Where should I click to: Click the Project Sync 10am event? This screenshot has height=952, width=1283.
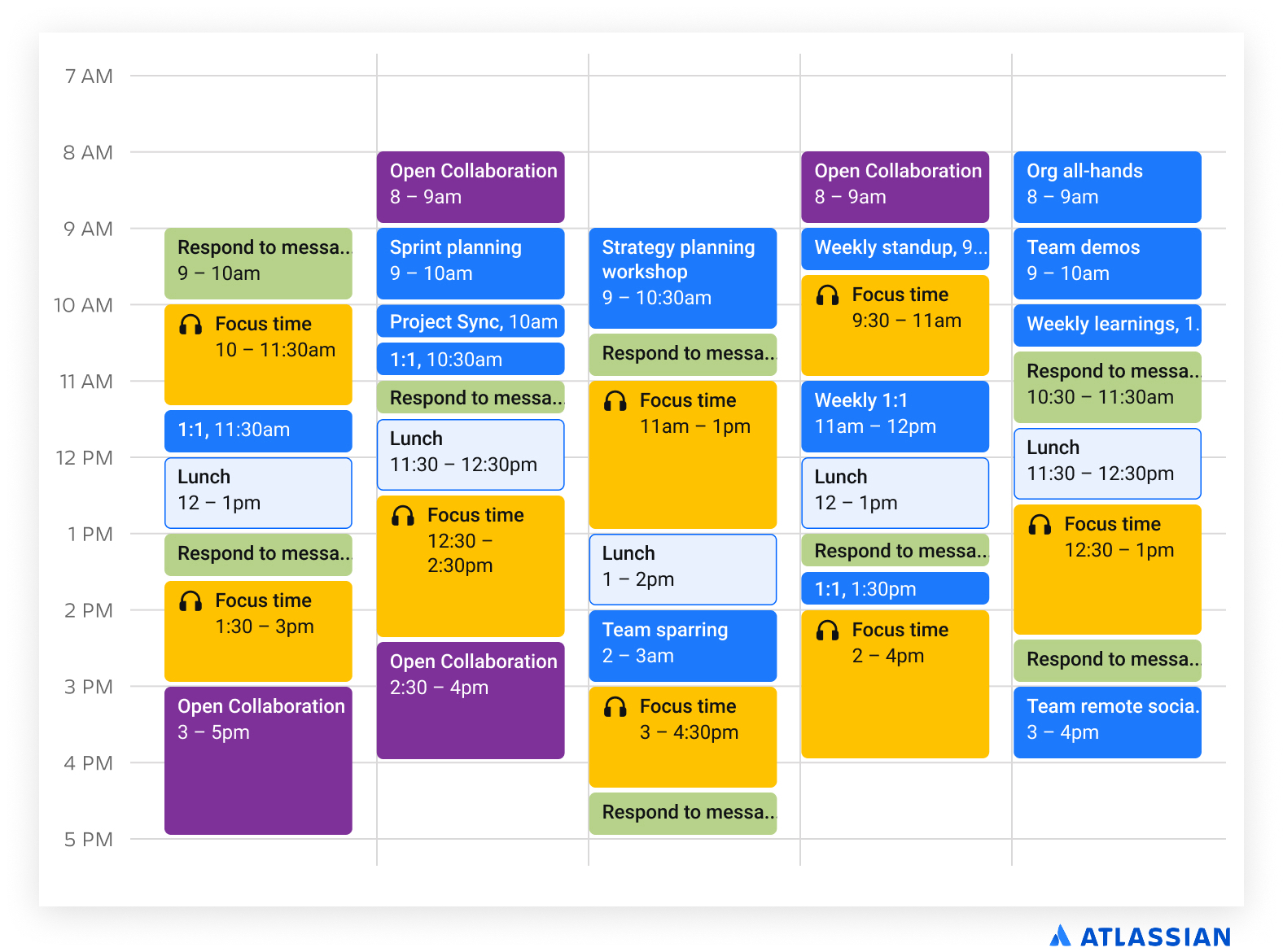pos(471,321)
